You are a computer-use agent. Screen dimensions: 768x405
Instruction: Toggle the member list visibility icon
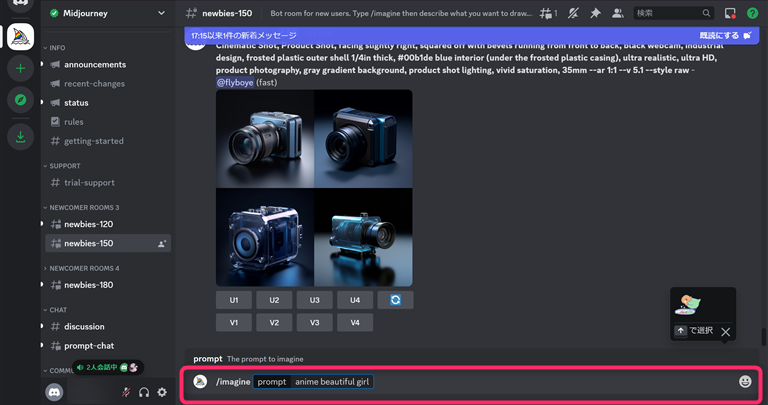pos(617,14)
